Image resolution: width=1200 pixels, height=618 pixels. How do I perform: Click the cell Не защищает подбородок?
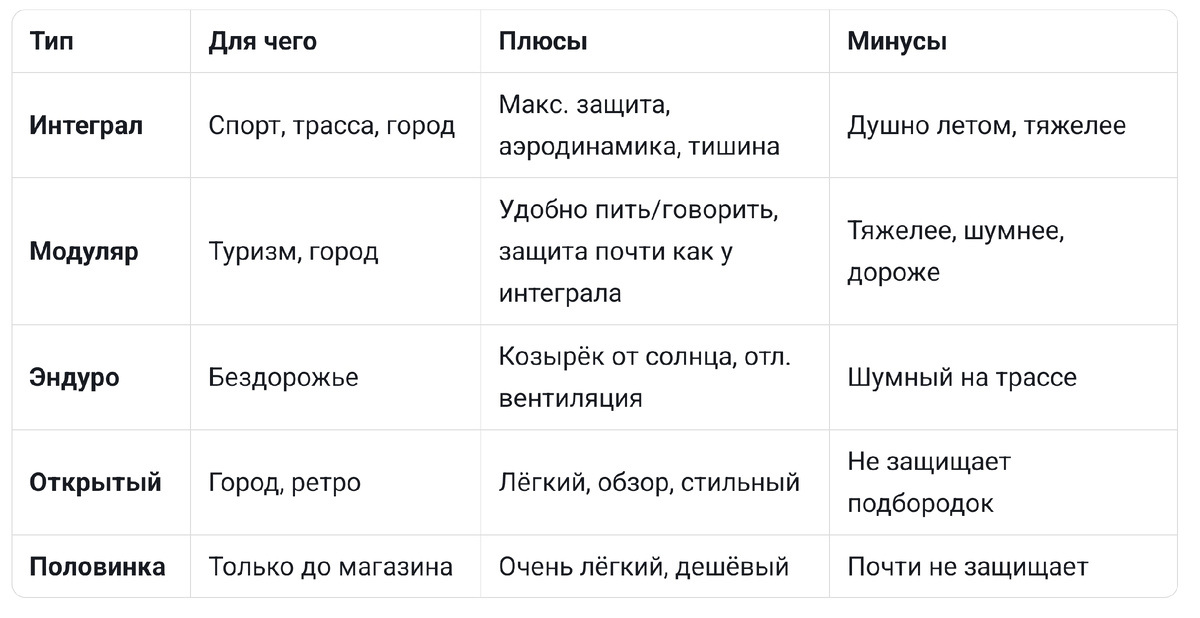(x=929, y=482)
